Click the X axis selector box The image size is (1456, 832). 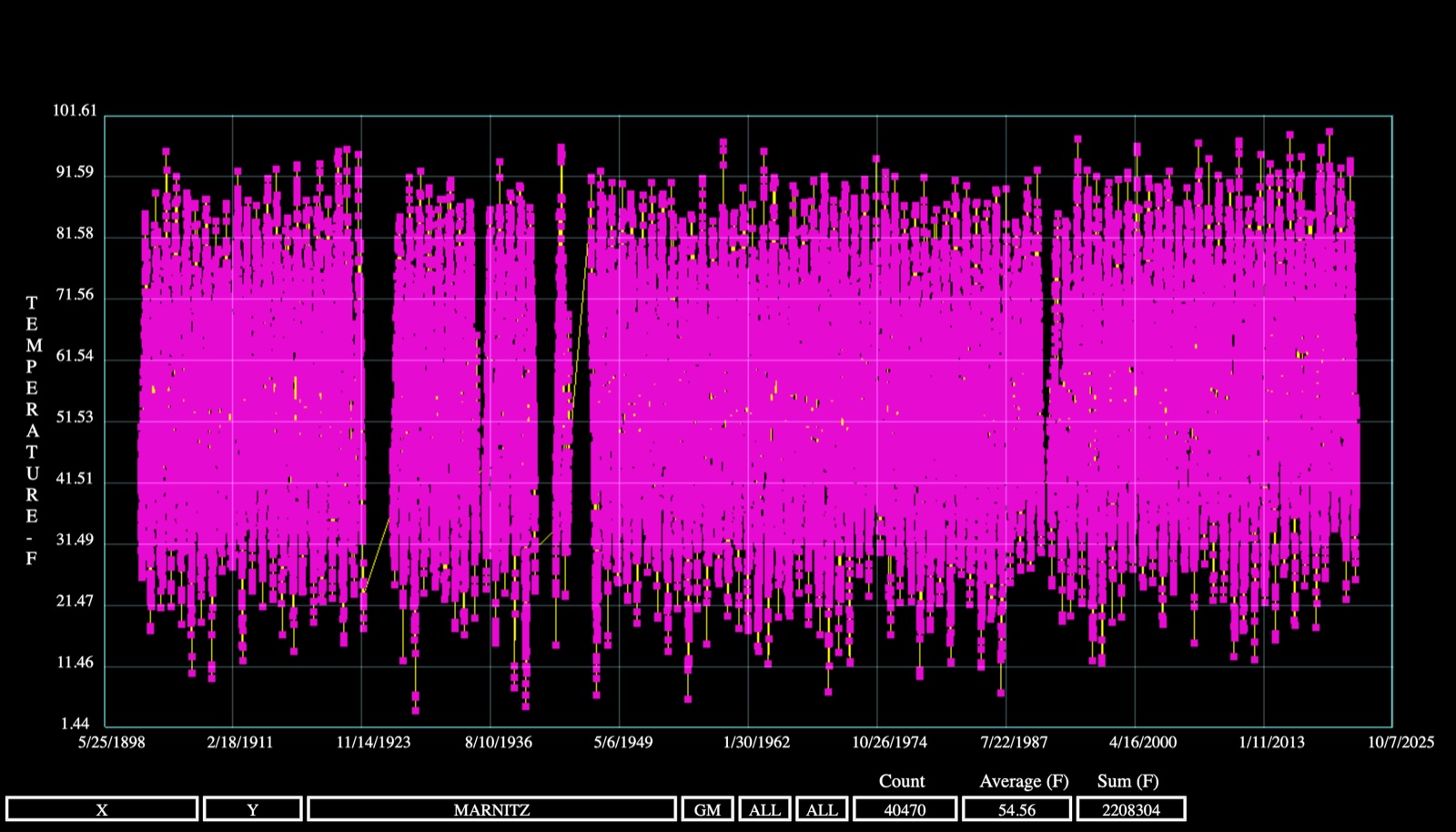(102, 809)
